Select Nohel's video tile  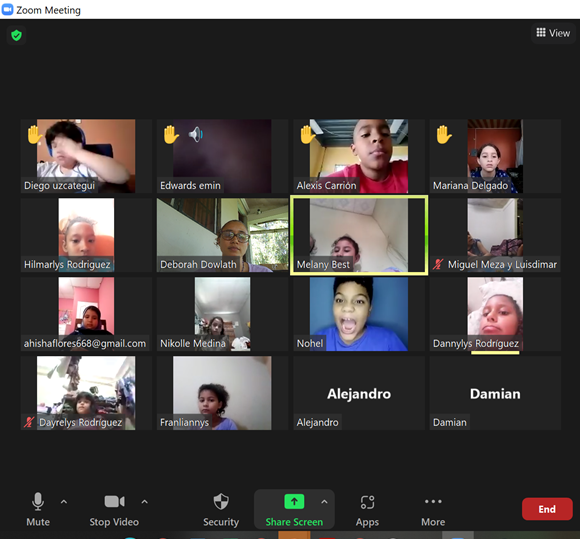click(x=359, y=314)
